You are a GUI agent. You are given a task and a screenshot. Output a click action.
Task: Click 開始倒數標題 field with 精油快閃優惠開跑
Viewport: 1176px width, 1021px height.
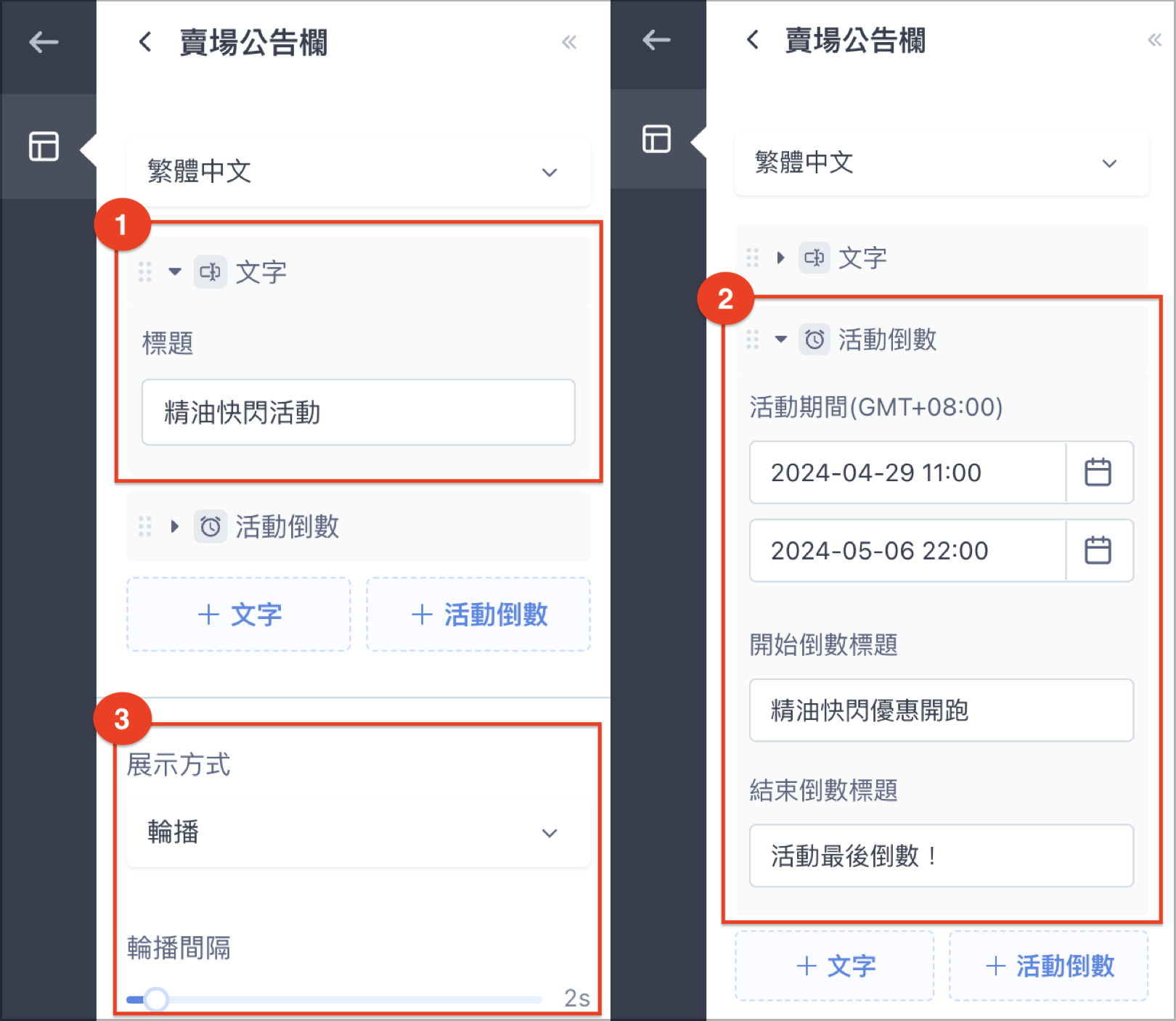pos(942,710)
